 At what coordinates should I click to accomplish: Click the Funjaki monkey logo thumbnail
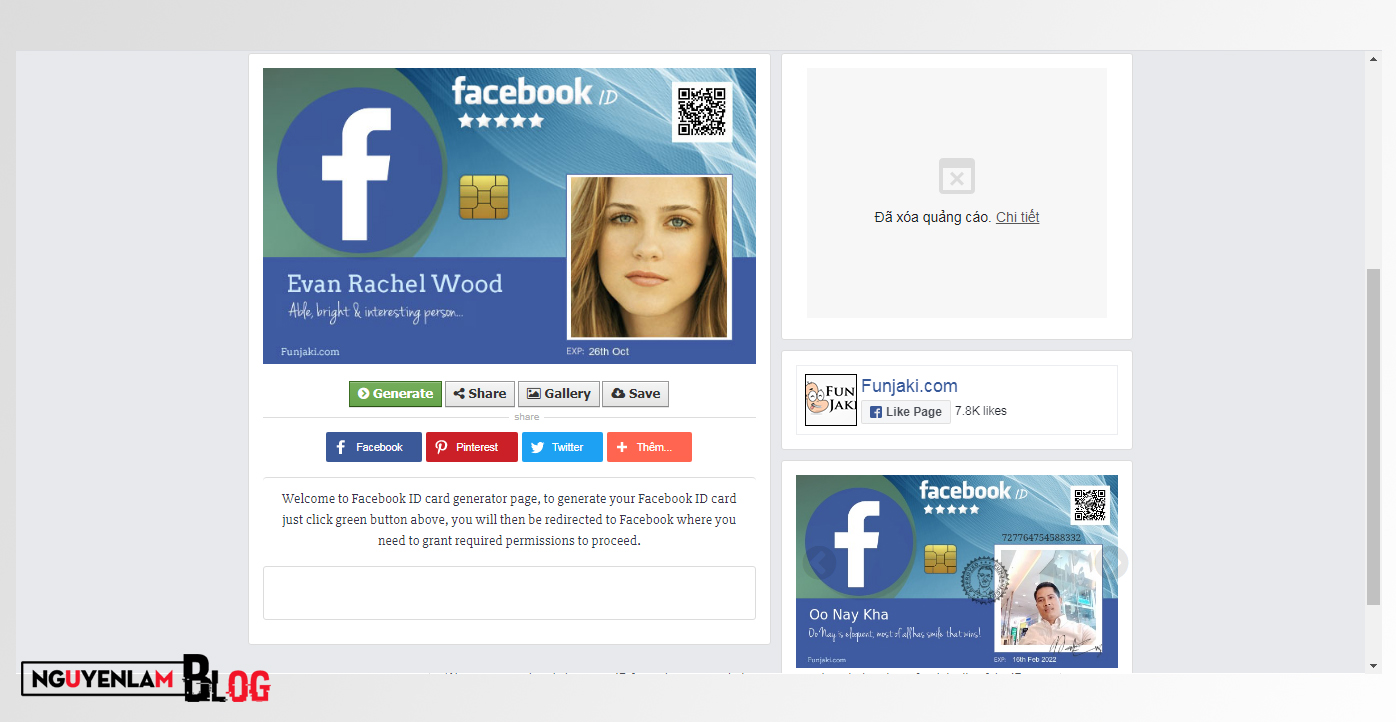coord(831,400)
